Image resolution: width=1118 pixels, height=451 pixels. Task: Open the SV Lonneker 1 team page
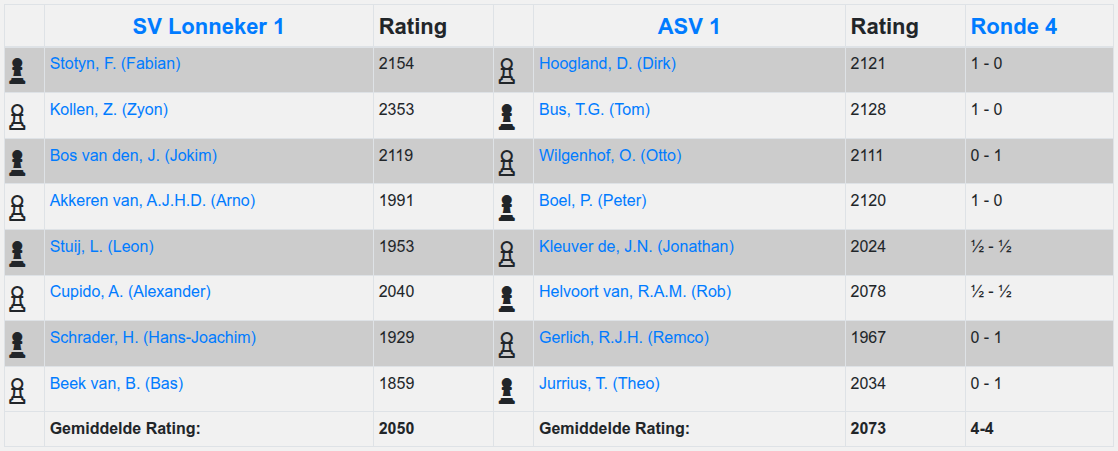coord(208,27)
